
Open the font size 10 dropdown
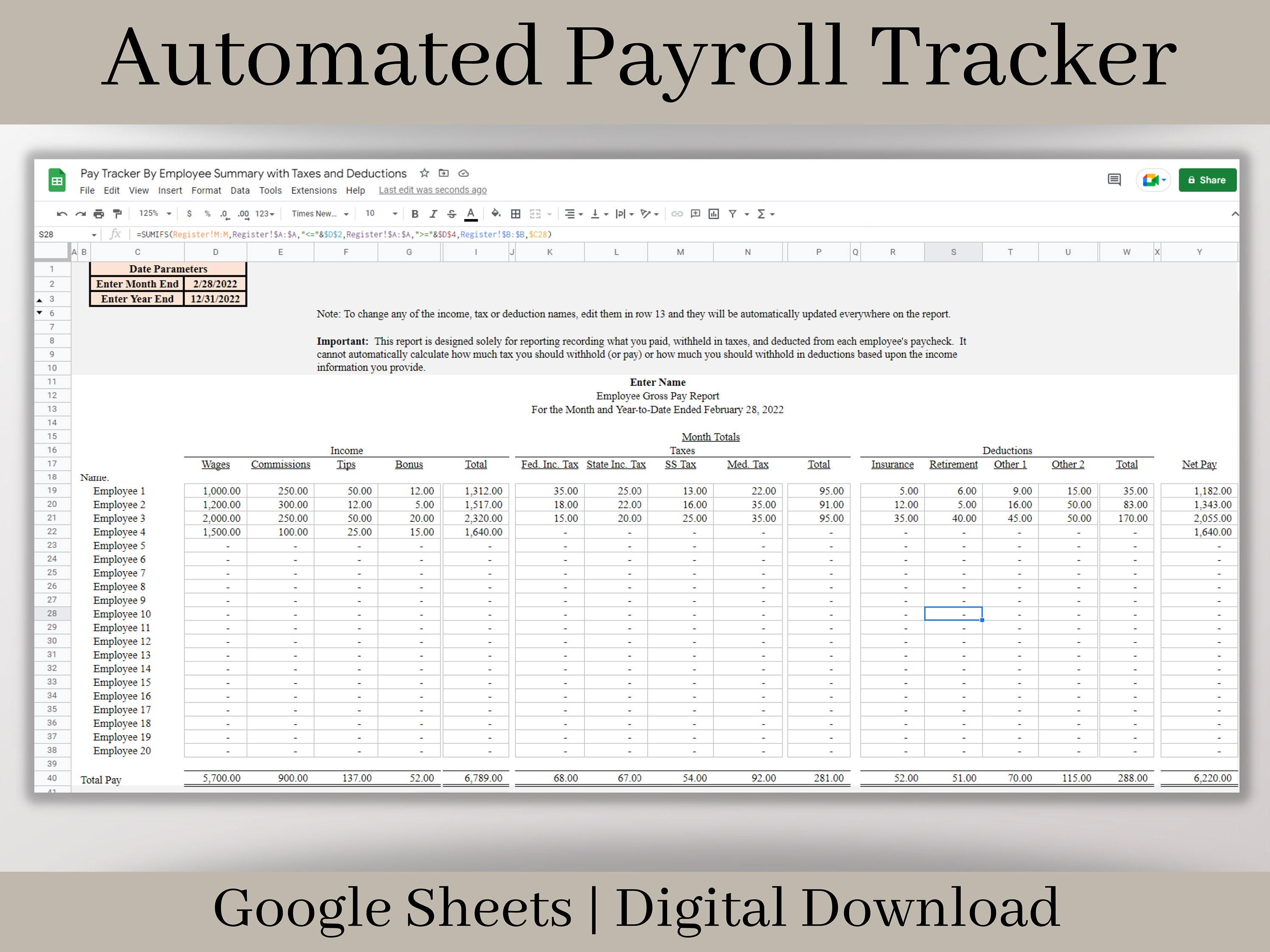(x=381, y=214)
